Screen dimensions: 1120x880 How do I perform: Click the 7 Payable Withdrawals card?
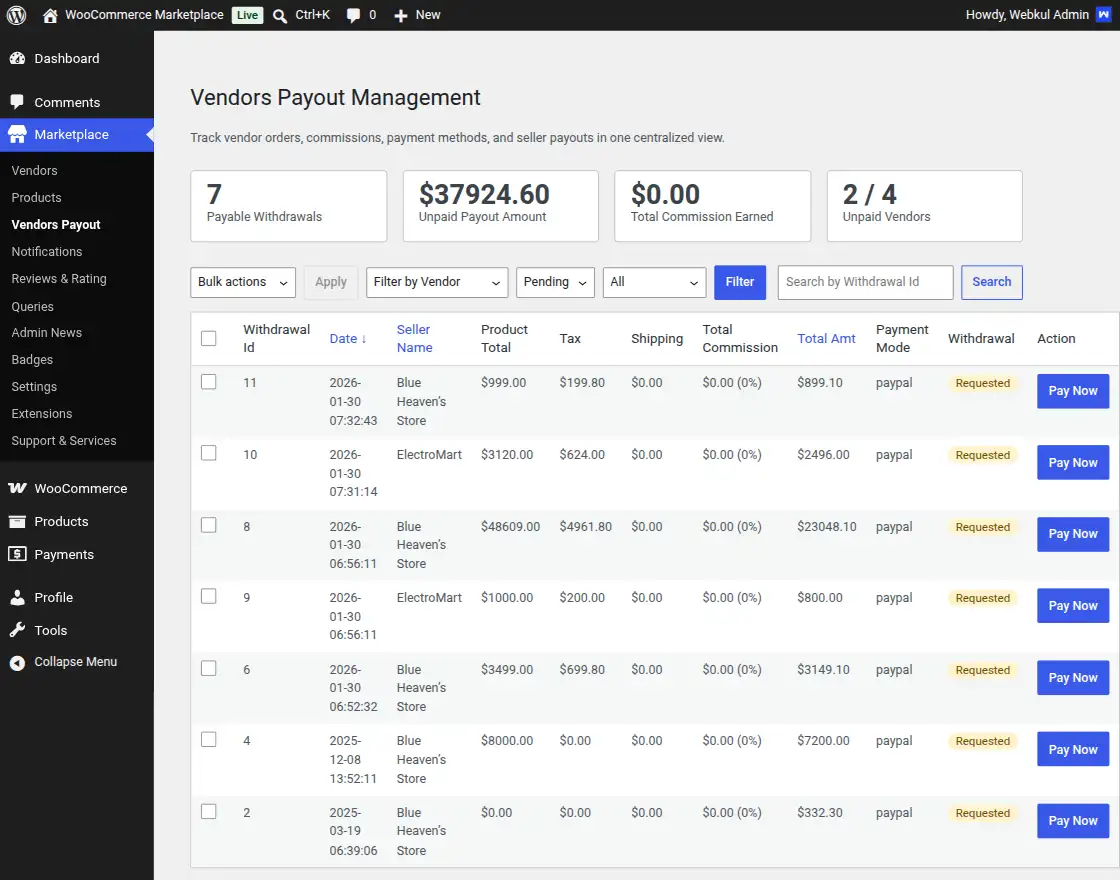(289, 206)
